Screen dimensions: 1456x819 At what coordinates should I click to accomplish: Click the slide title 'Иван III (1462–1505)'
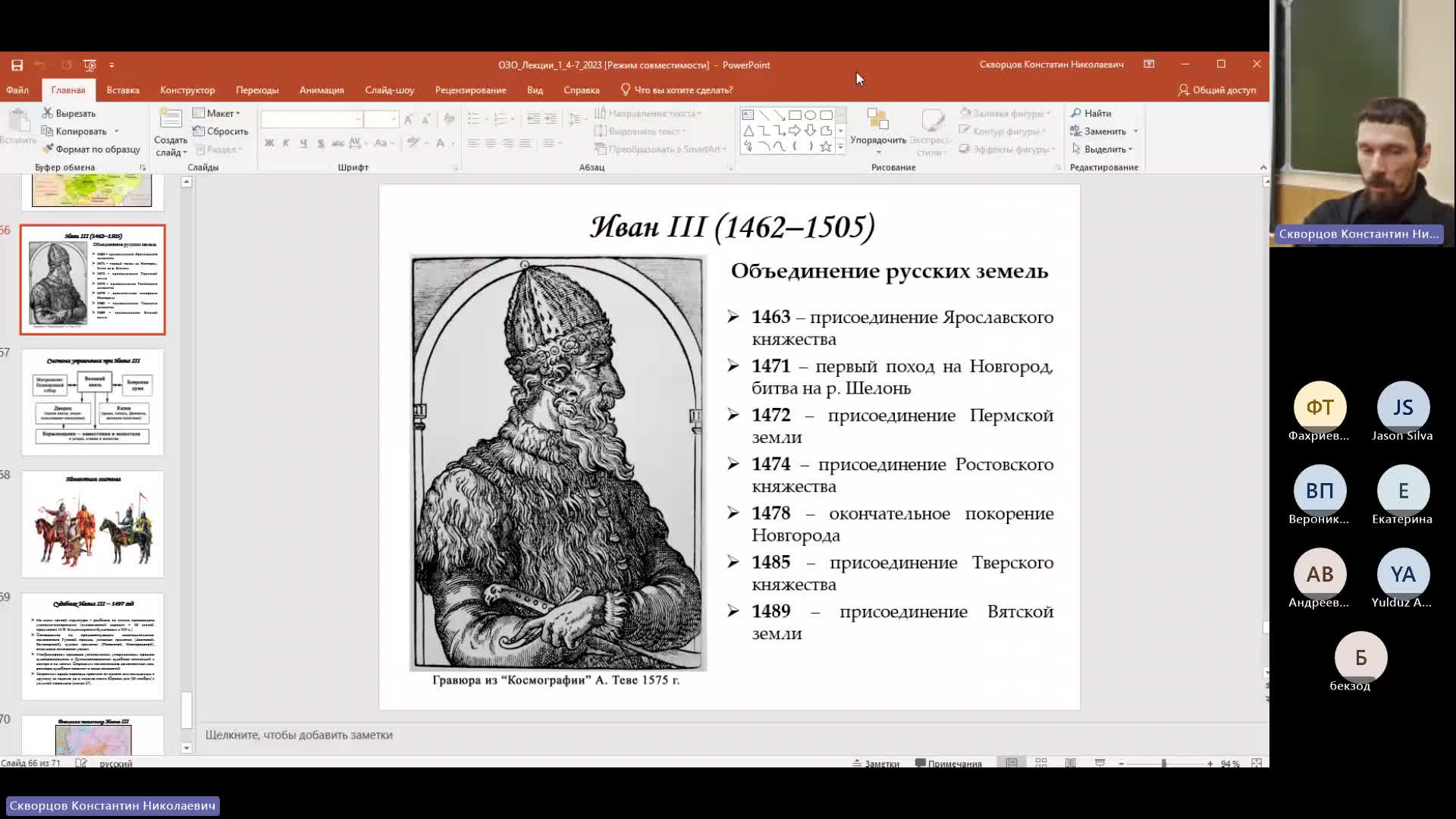733,226
